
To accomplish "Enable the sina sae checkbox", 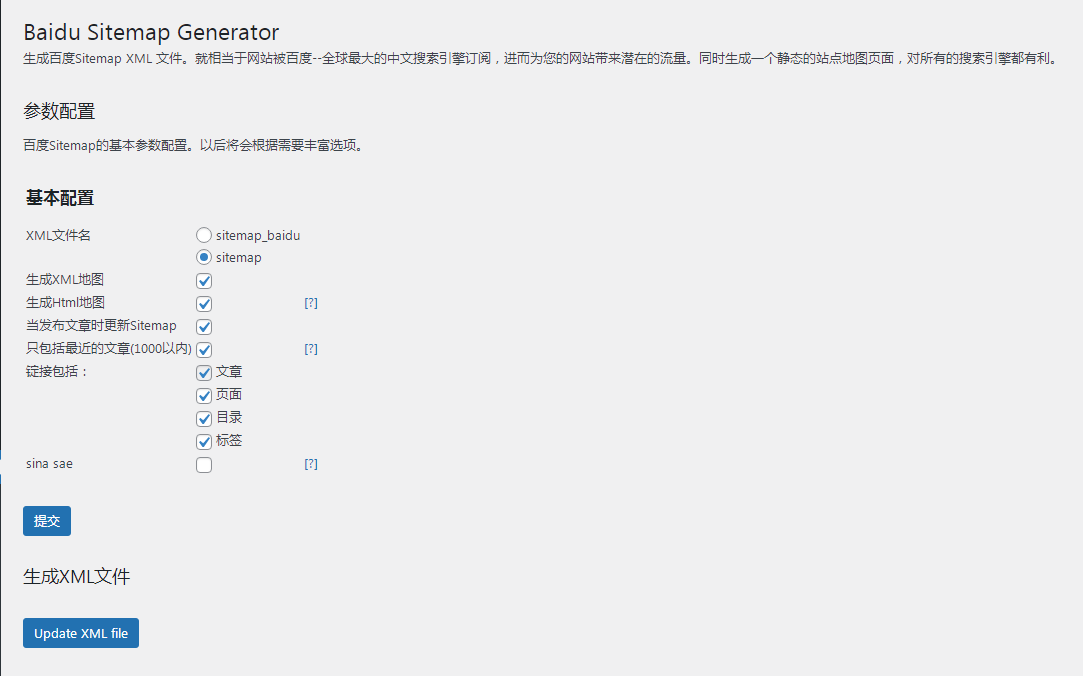I will [204, 465].
